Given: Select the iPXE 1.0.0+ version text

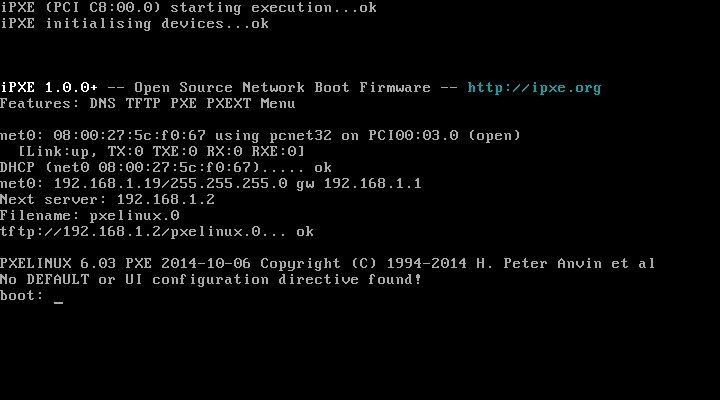Looking at the screenshot, I should [49, 87].
